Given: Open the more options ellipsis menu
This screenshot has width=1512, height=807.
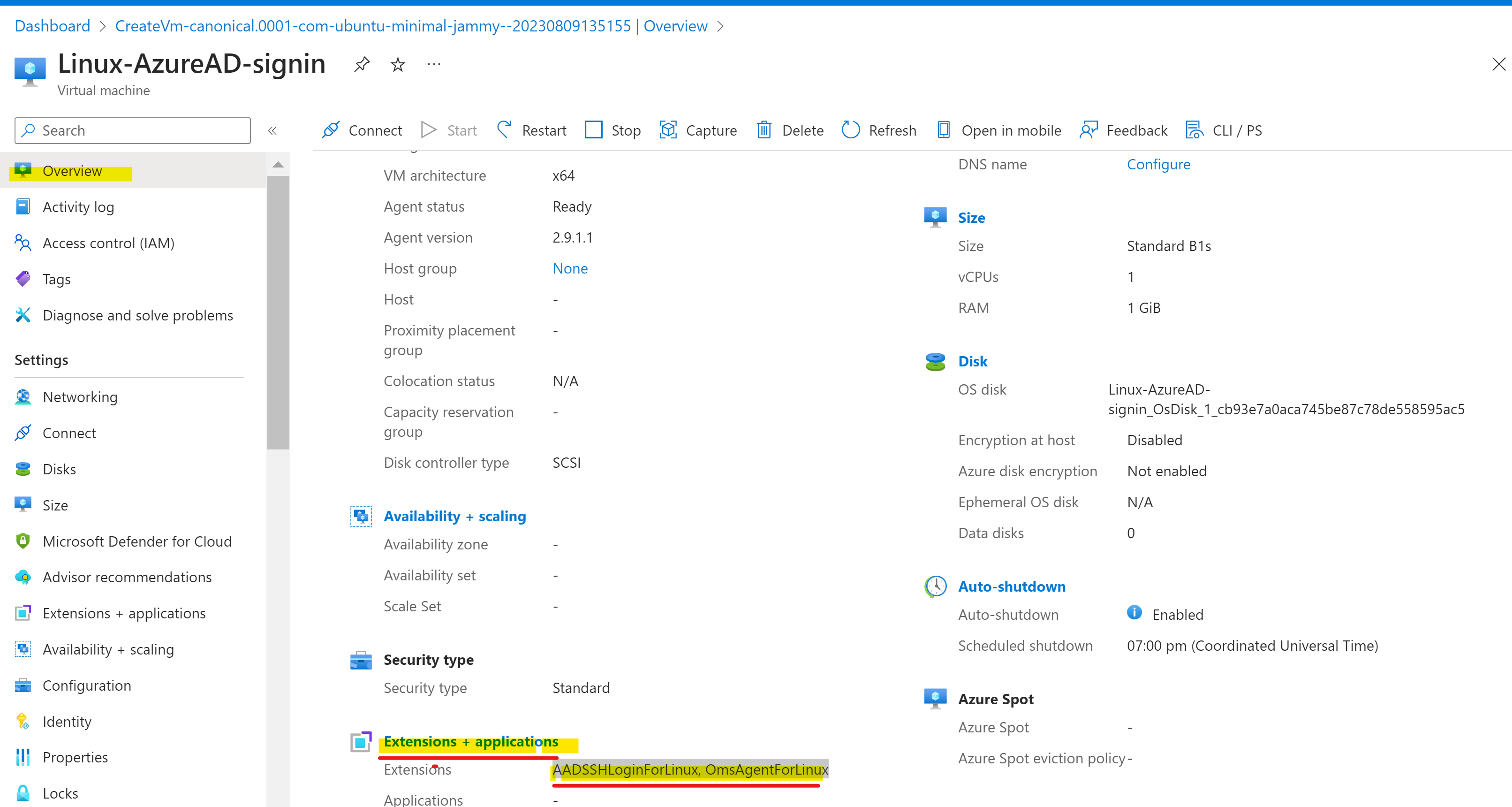Looking at the screenshot, I should point(434,64).
